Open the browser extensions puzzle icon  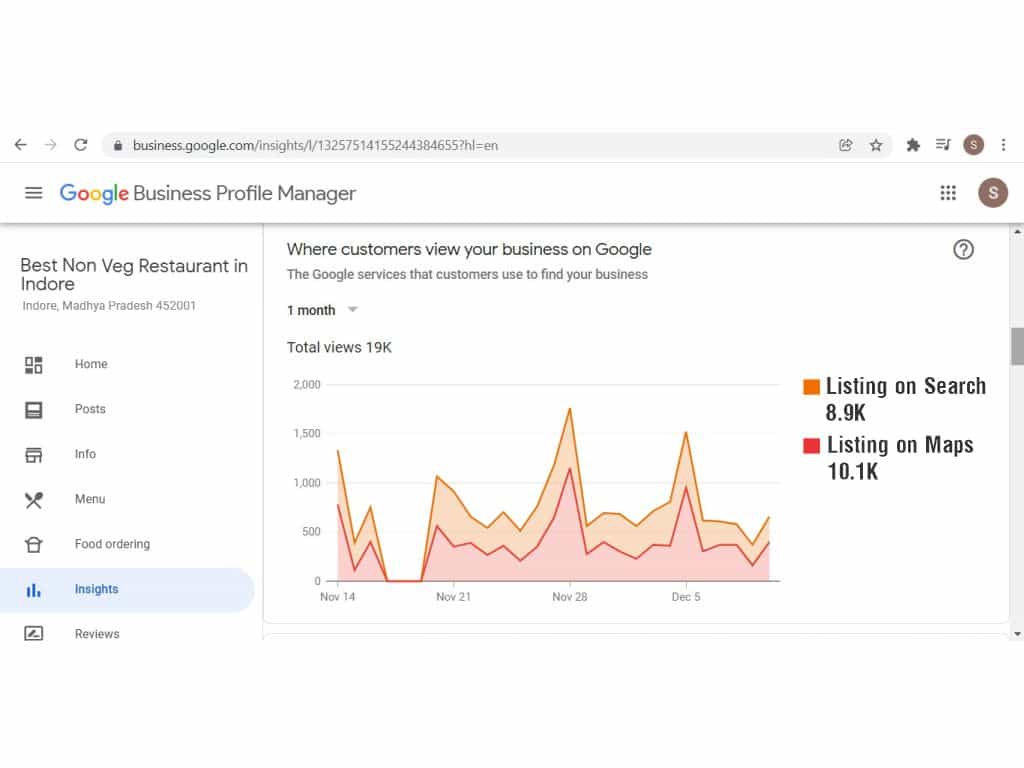[x=912, y=145]
